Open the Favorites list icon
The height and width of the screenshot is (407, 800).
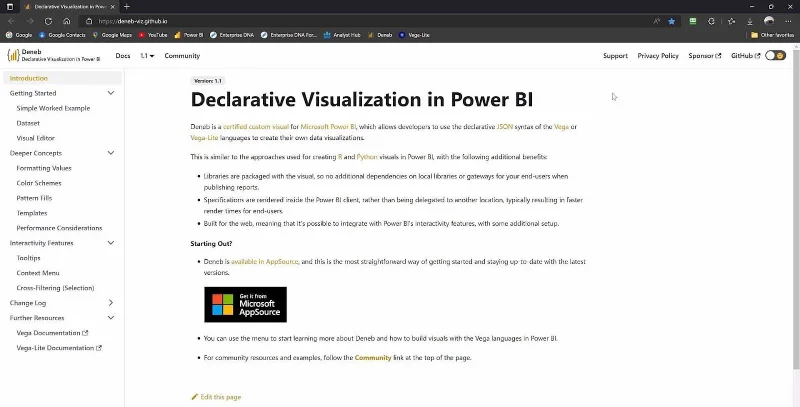pos(732,21)
